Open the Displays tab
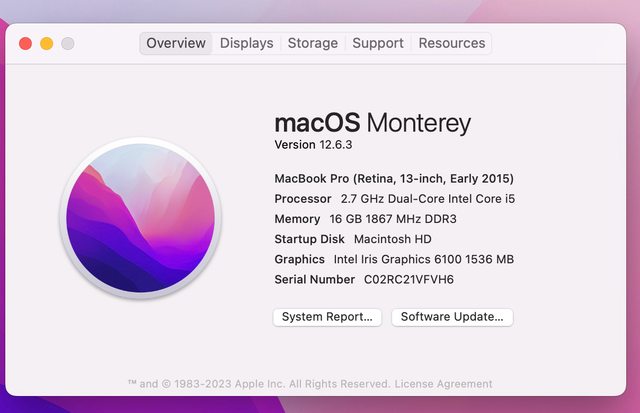 [246, 43]
